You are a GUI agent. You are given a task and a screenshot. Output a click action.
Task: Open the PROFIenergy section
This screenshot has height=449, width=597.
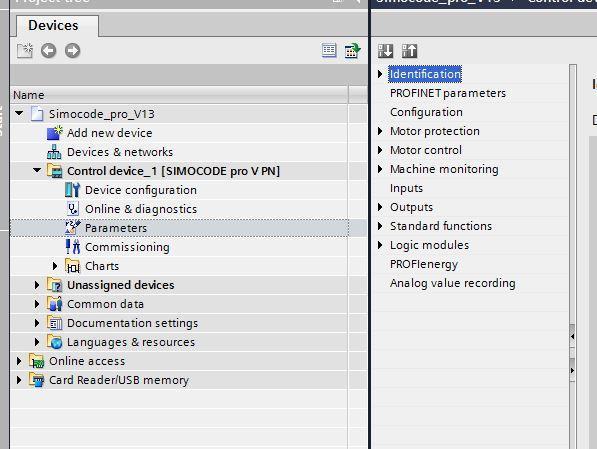(424, 264)
